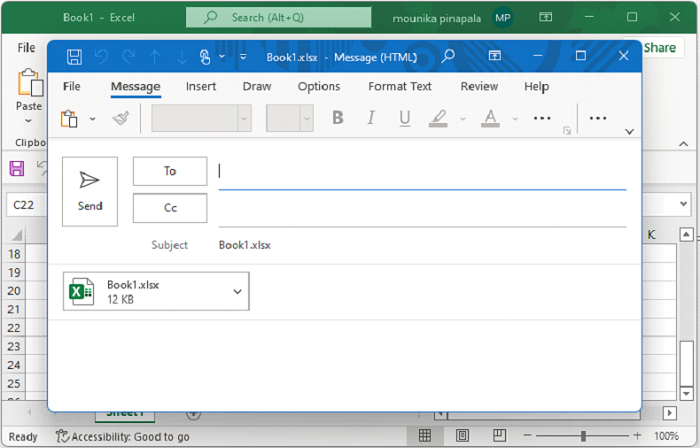This screenshot has width=700, height=448.
Task: Switch to the Format Text tab
Action: point(400,86)
